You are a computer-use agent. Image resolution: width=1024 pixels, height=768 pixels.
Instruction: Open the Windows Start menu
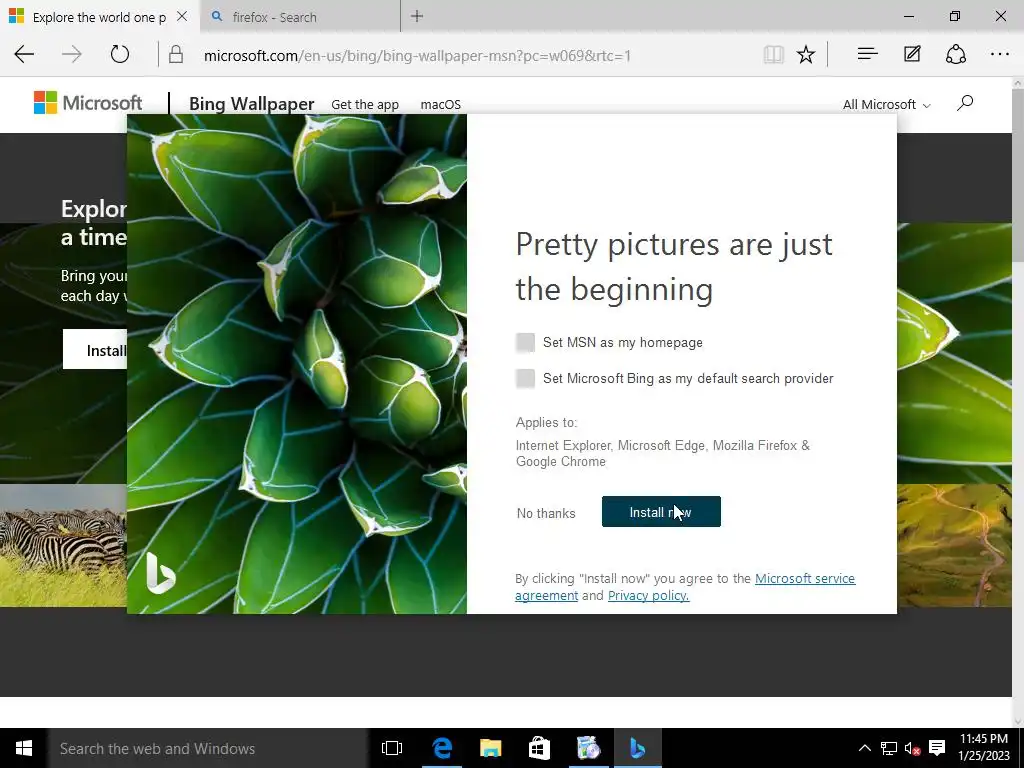click(x=24, y=748)
